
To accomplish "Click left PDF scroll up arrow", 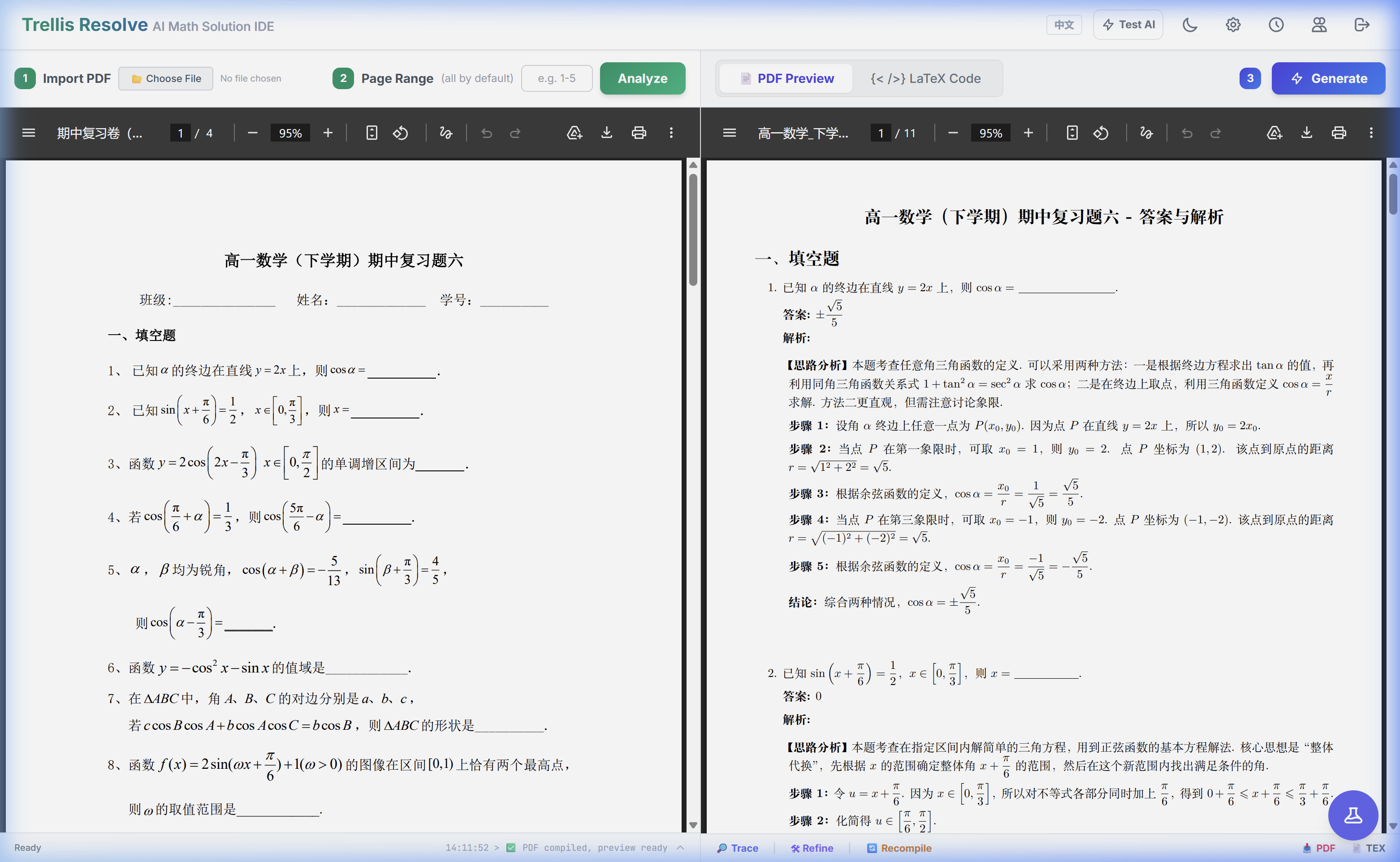I will pos(693,165).
